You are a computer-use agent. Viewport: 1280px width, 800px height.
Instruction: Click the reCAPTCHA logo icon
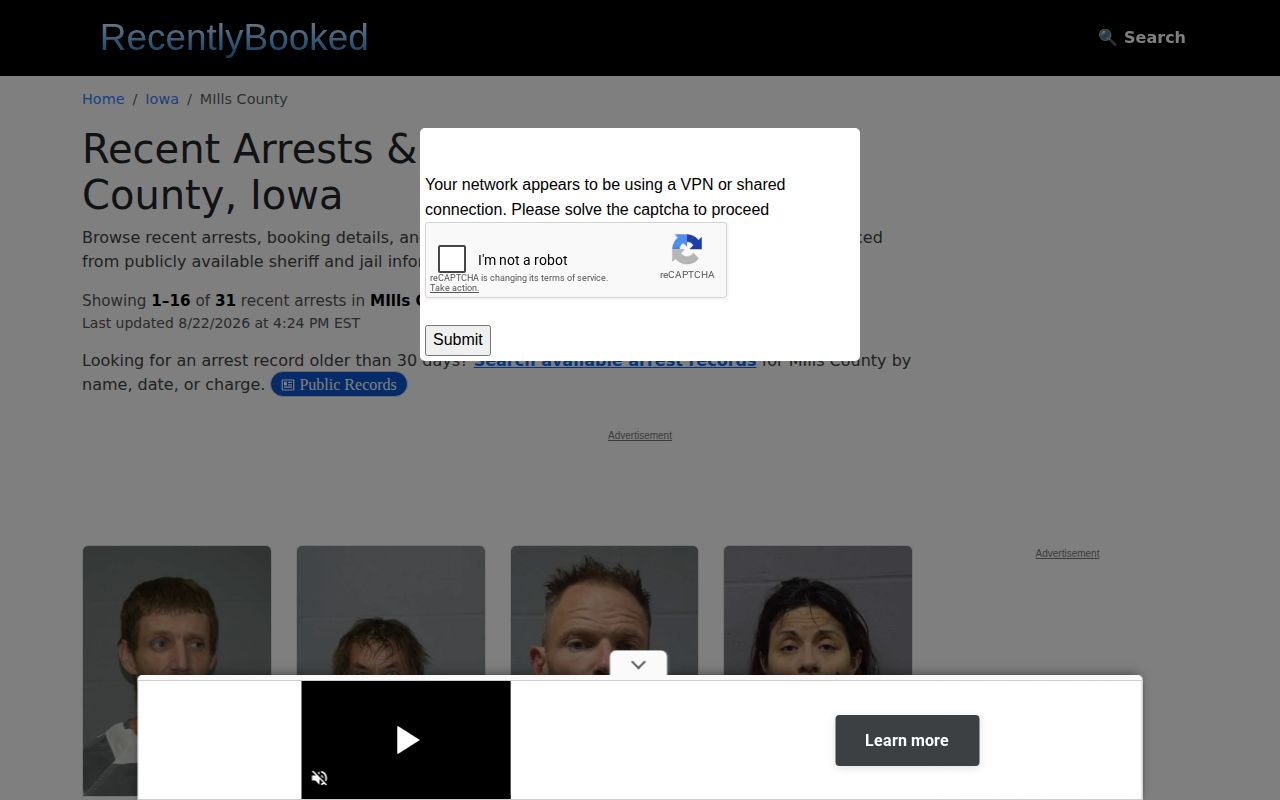tap(687, 249)
